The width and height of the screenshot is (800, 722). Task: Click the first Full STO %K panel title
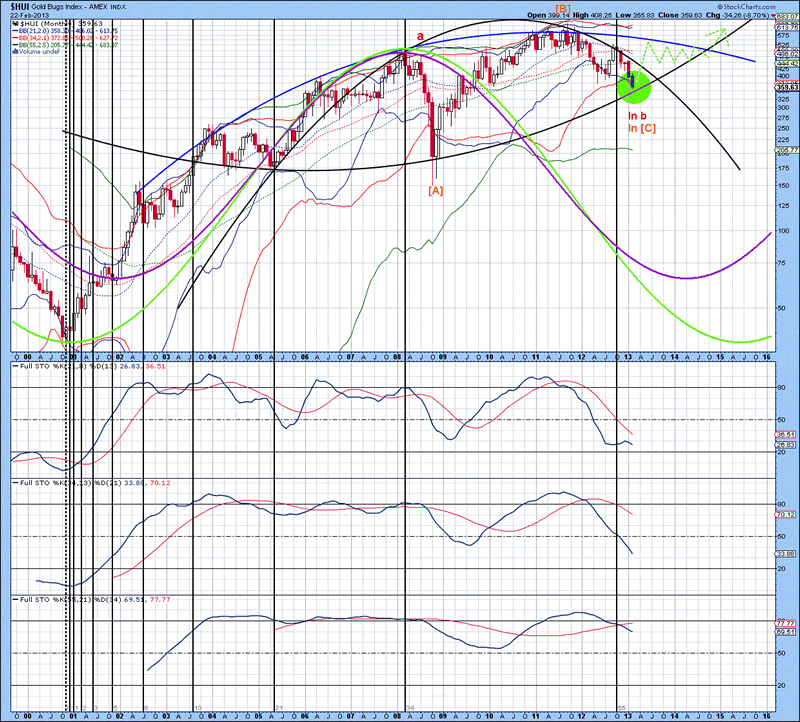coord(80,366)
